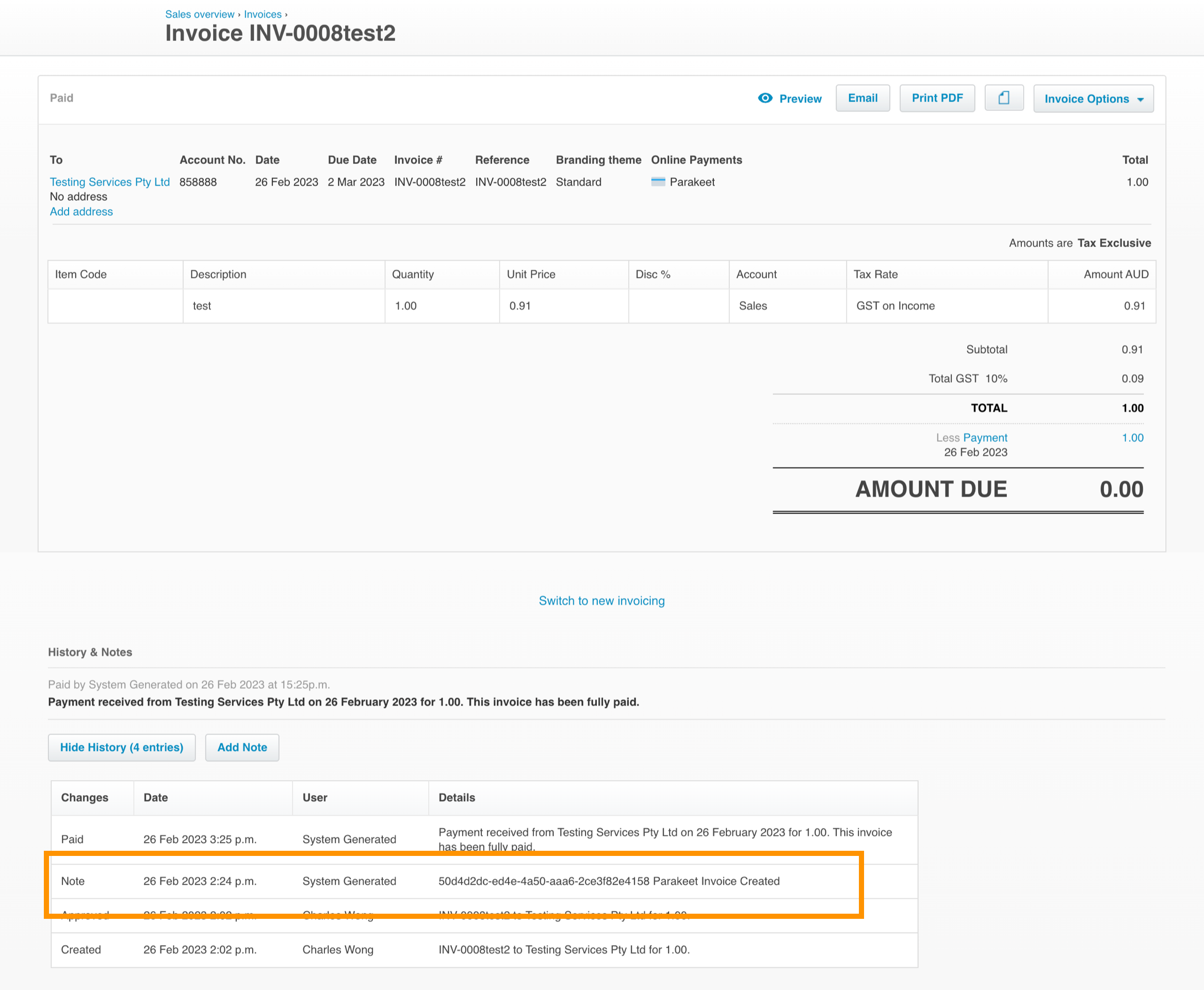Switch to new invoicing

click(601, 601)
